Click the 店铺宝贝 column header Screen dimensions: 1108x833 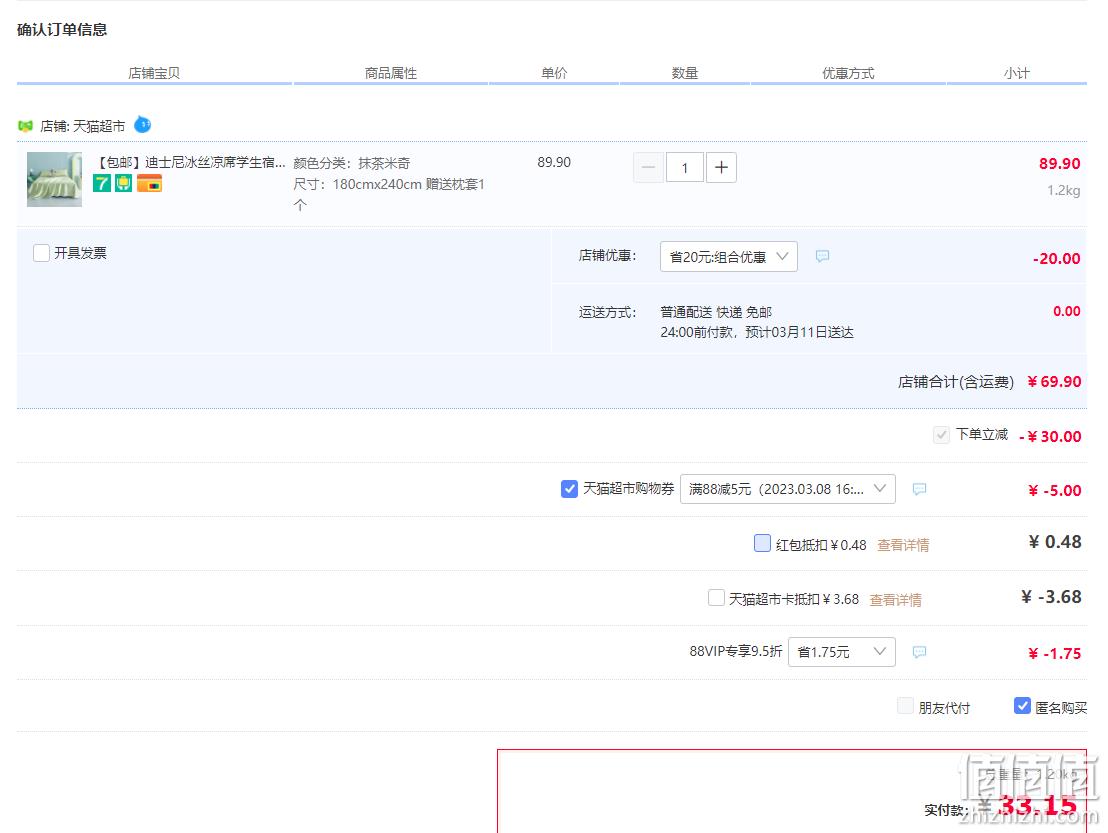coord(154,73)
